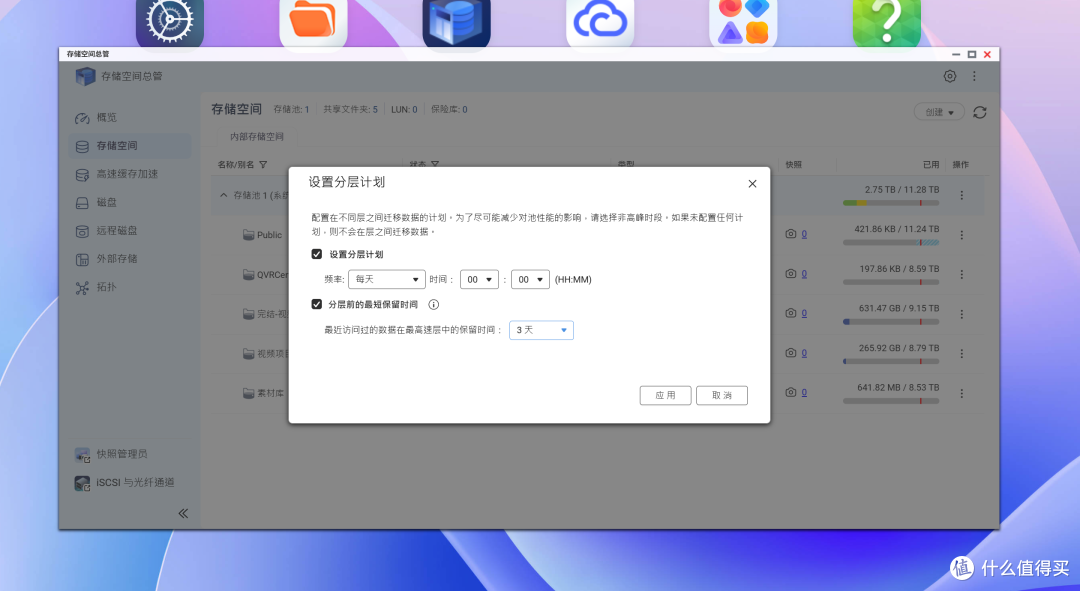1080x591 pixels.
Task: Open the settings gear in Storage Manager header
Action: tap(949, 76)
